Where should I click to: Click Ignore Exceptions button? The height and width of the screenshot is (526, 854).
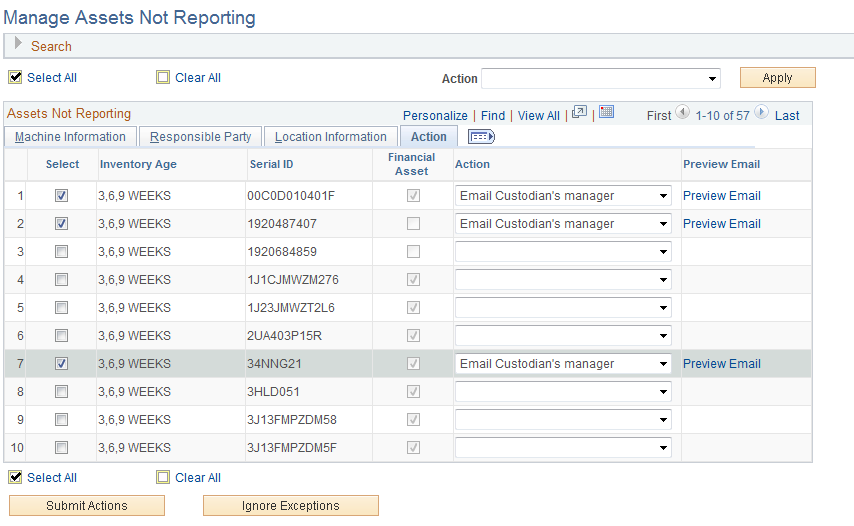[291, 505]
